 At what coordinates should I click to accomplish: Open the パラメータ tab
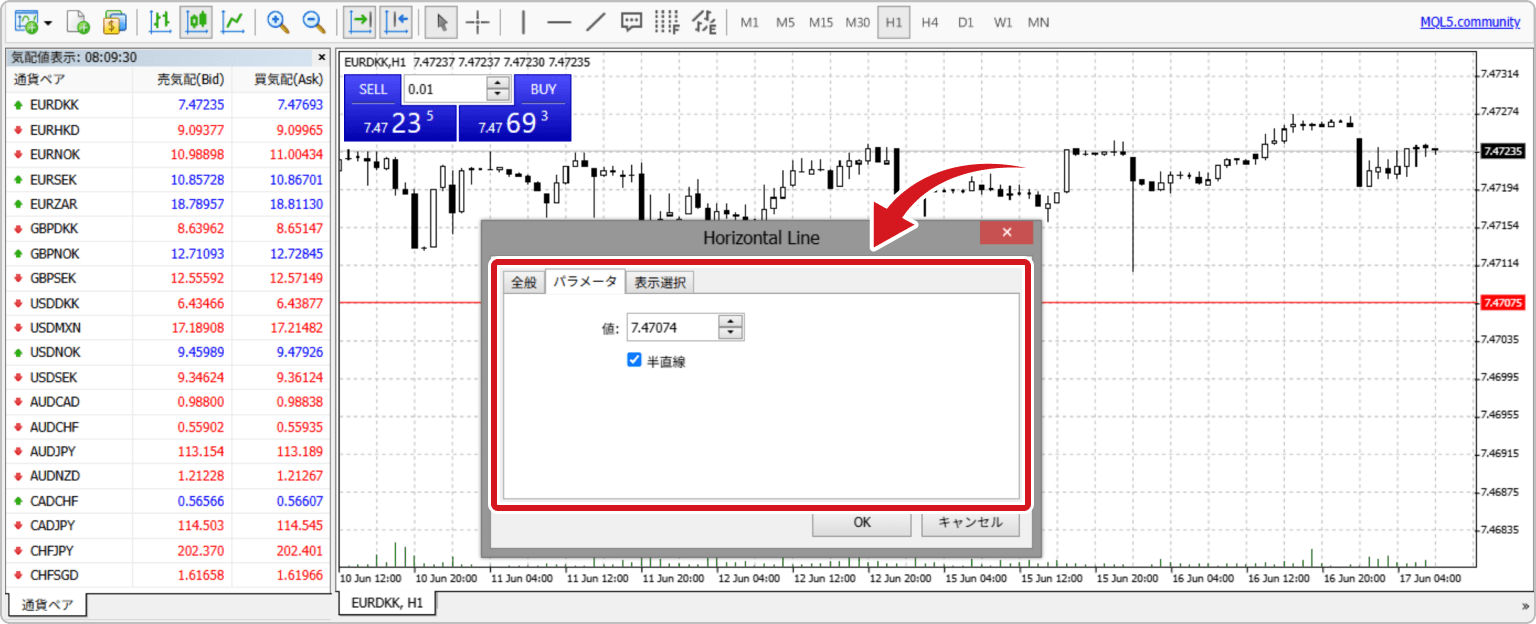pyautogui.click(x=585, y=282)
